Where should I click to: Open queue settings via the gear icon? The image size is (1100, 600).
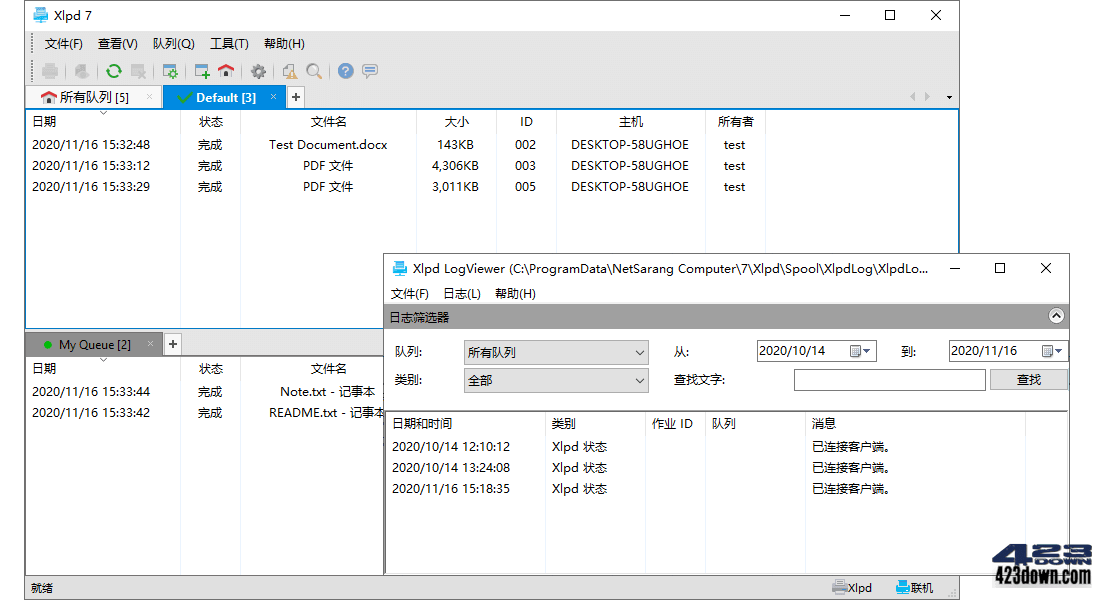pyautogui.click(x=258, y=71)
